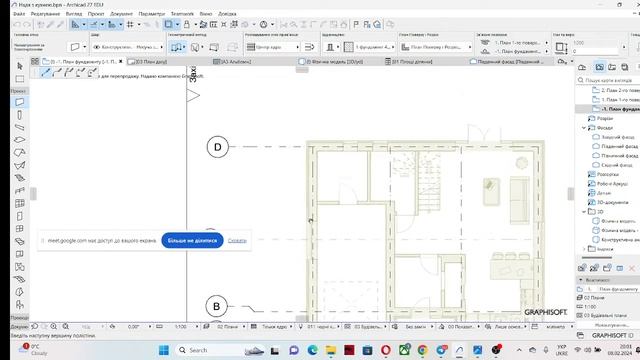Screen dimensions: 640x360
Task: Close the '-1. План фундаменту' tab
Action: tap(120, 62)
